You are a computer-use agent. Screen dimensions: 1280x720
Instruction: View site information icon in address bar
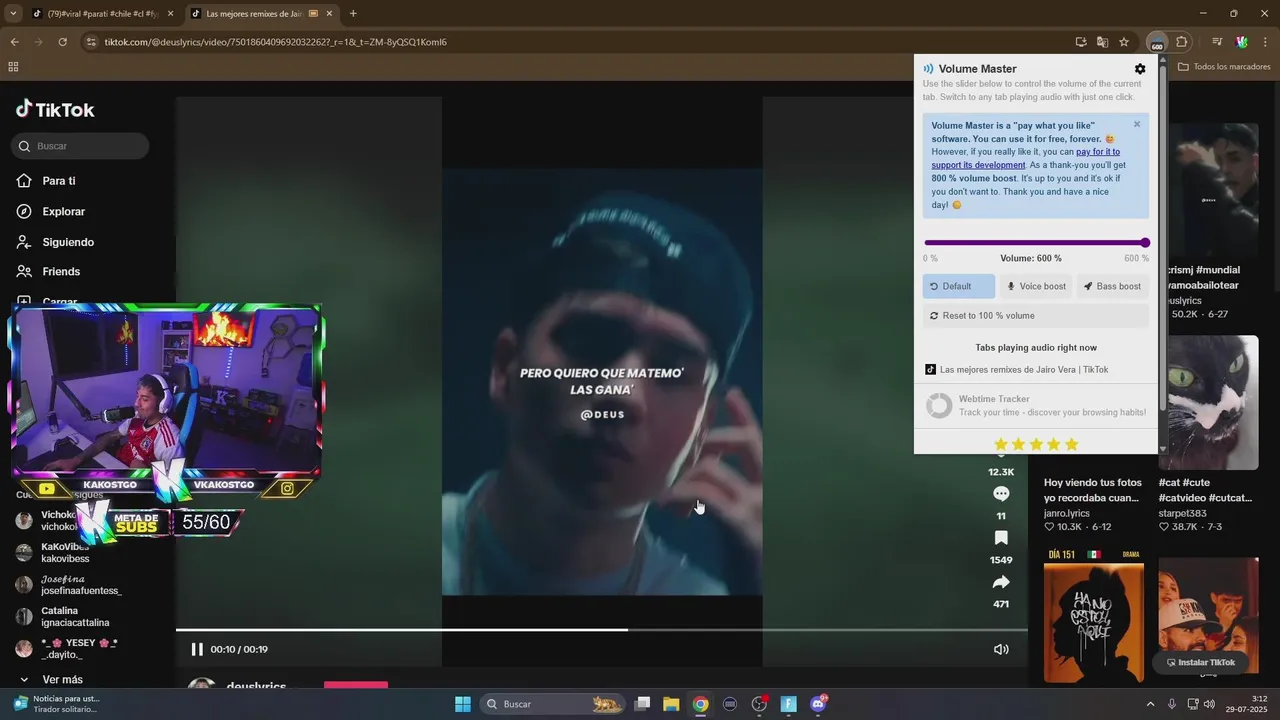(x=91, y=42)
